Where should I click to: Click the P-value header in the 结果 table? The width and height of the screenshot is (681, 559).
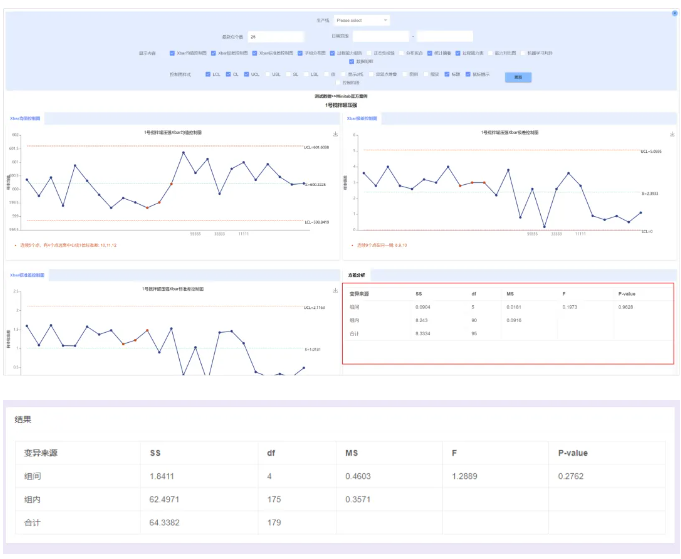click(572, 453)
